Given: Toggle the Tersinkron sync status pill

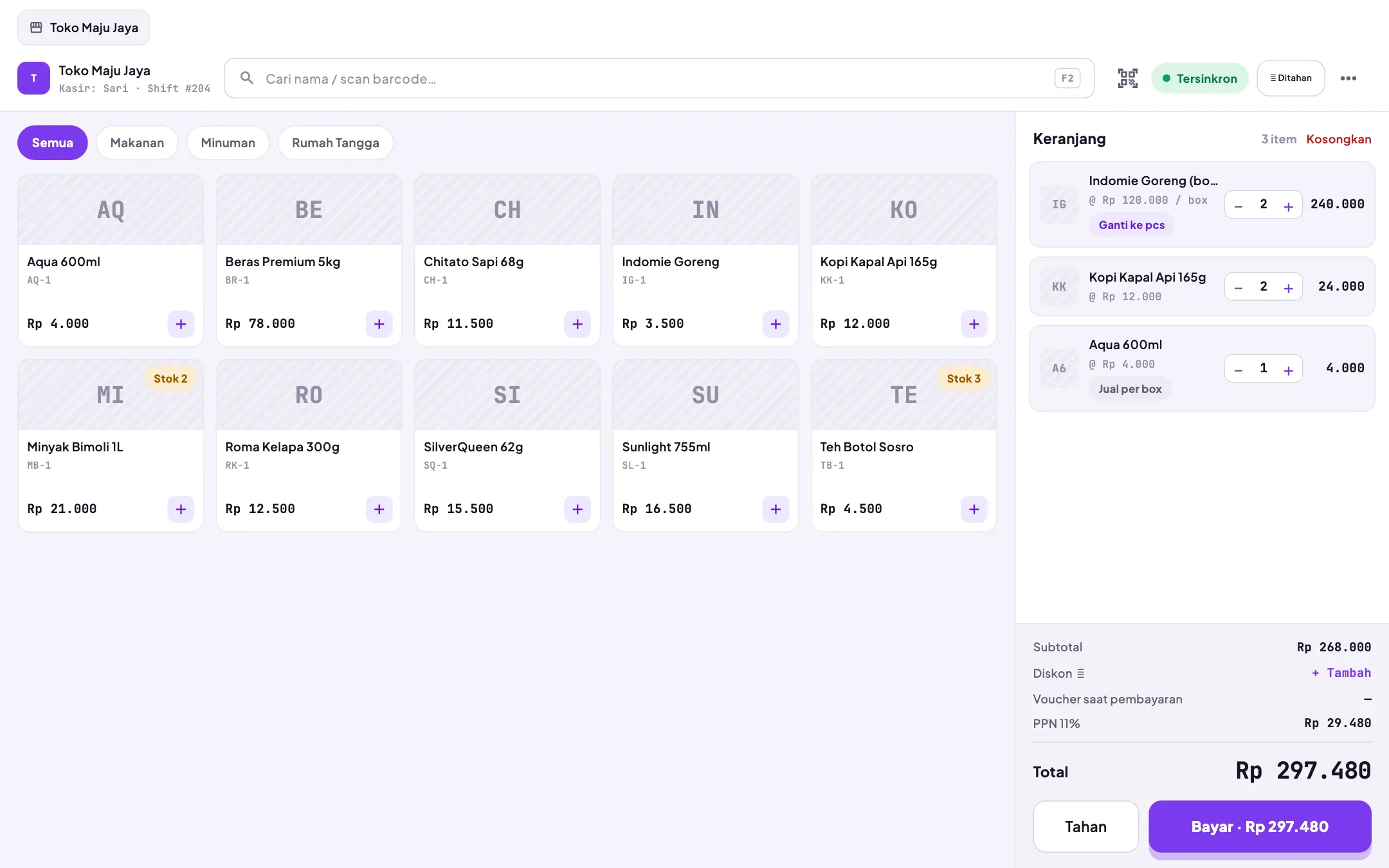Looking at the screenshot, I should [1199, 78].
